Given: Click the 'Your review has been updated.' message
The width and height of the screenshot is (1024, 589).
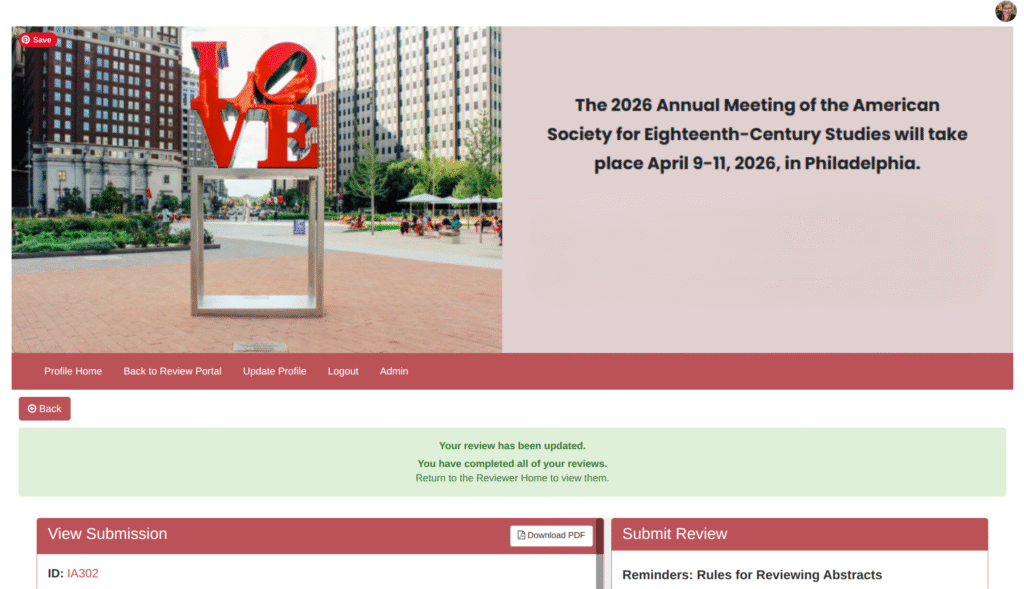Looking at the screenshot, I should coord(512,445).
